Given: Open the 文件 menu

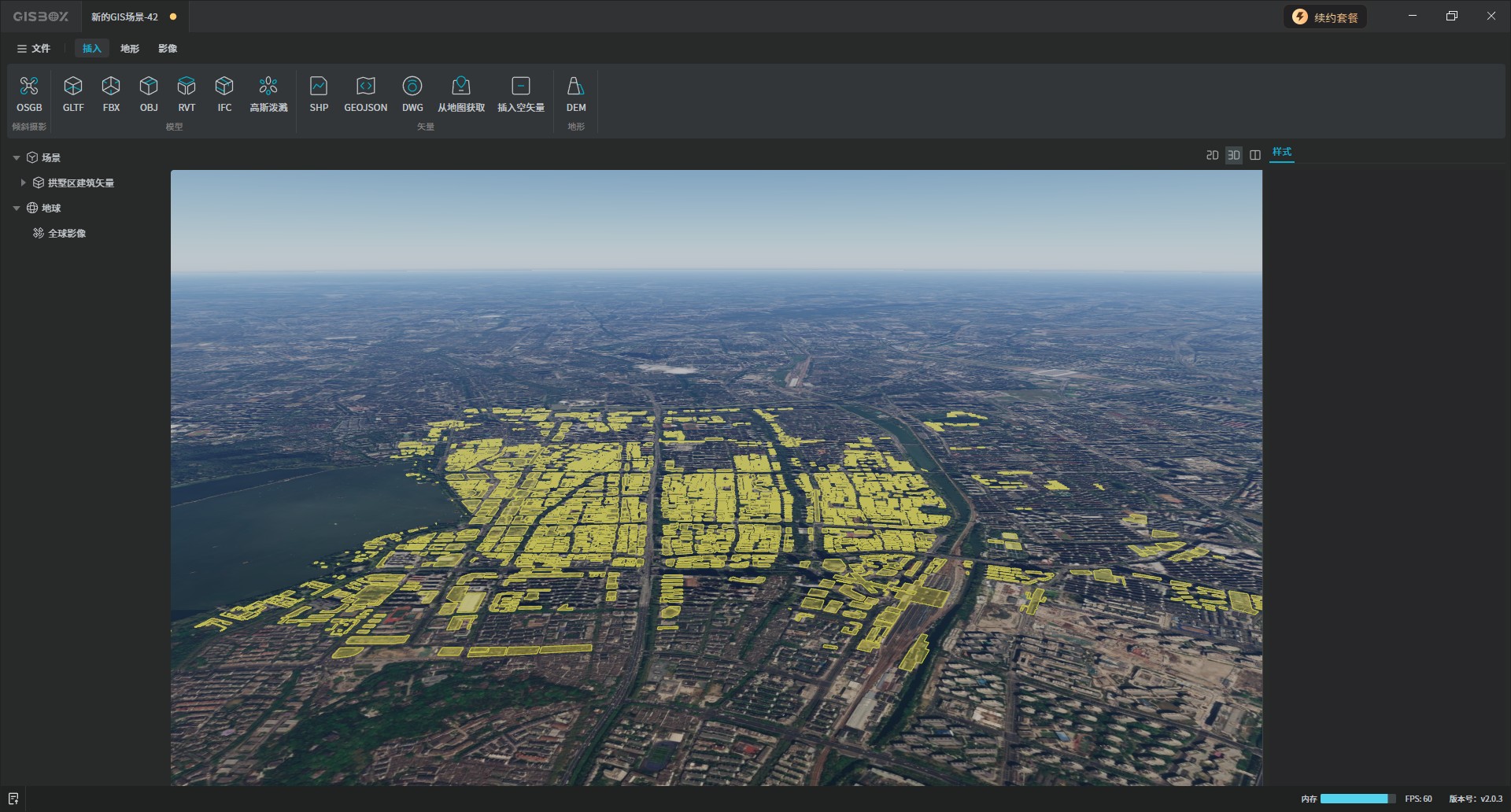Looking at the screenshot, I should point(34,49).
